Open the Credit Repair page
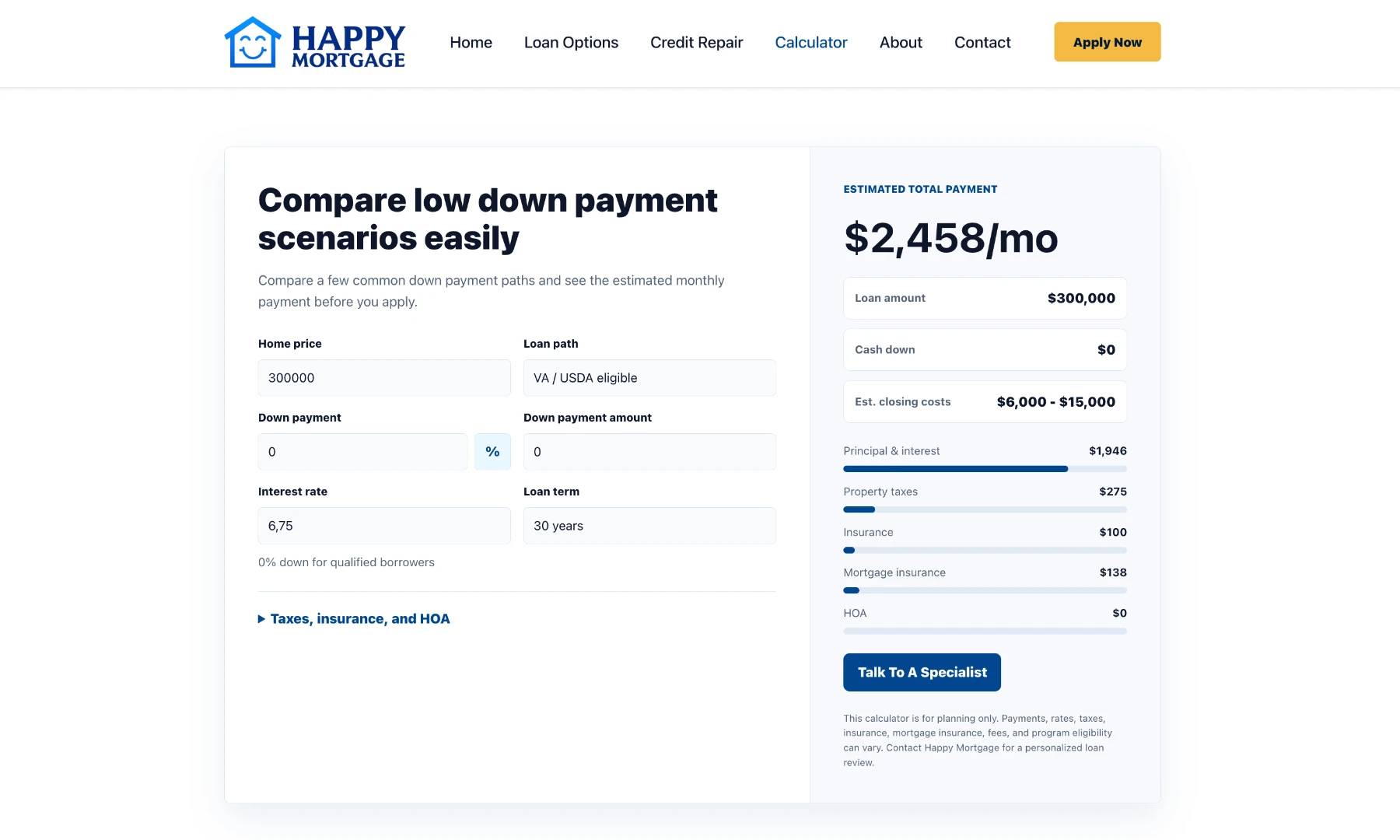 click(696, 43)
